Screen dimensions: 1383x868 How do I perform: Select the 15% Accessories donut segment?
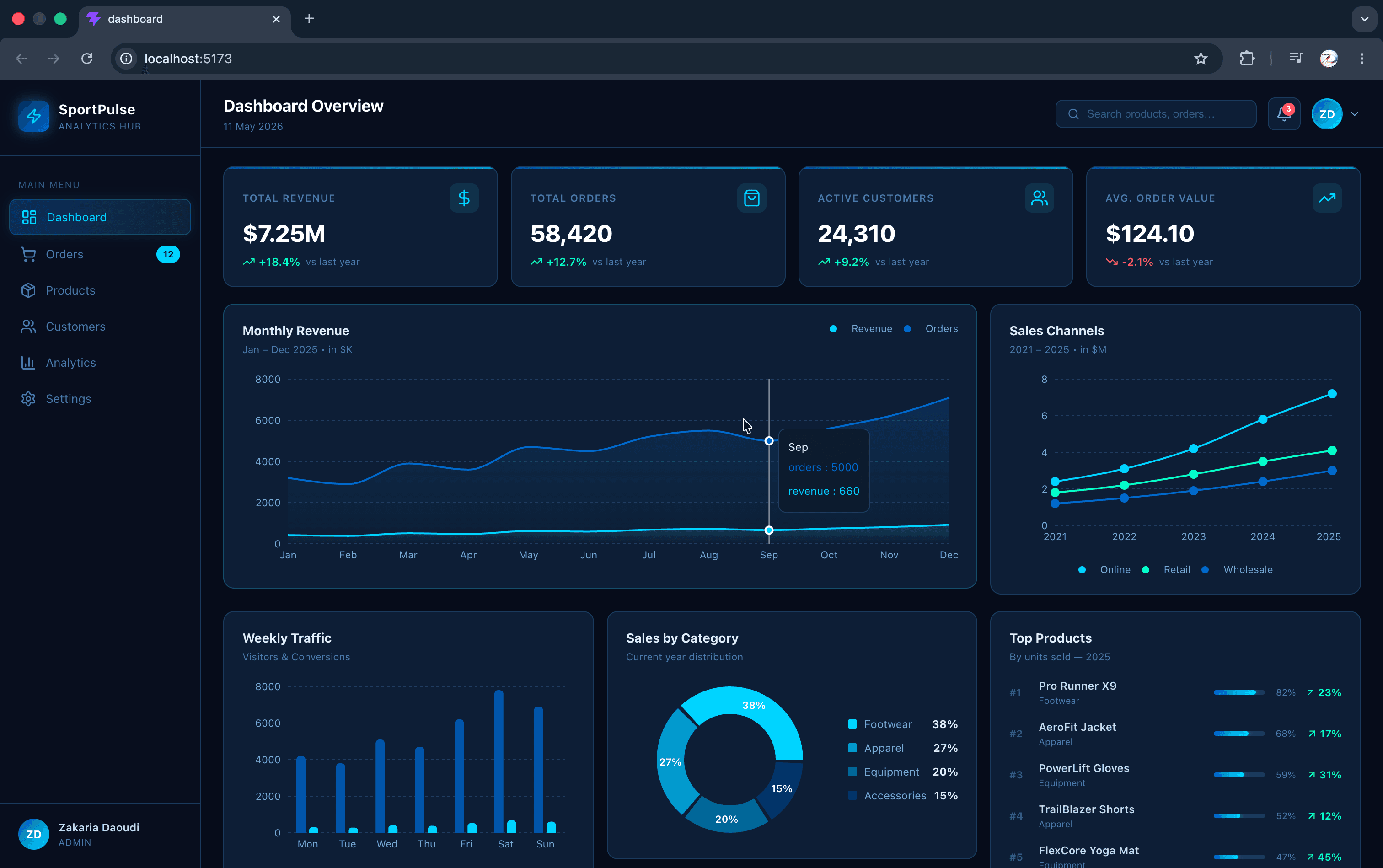click(x=782, y=788)
